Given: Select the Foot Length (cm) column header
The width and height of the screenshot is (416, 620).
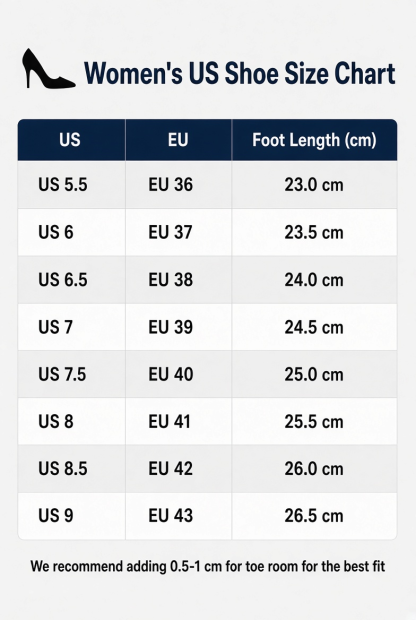Looking at the screenshot, I should coord(314,140).
